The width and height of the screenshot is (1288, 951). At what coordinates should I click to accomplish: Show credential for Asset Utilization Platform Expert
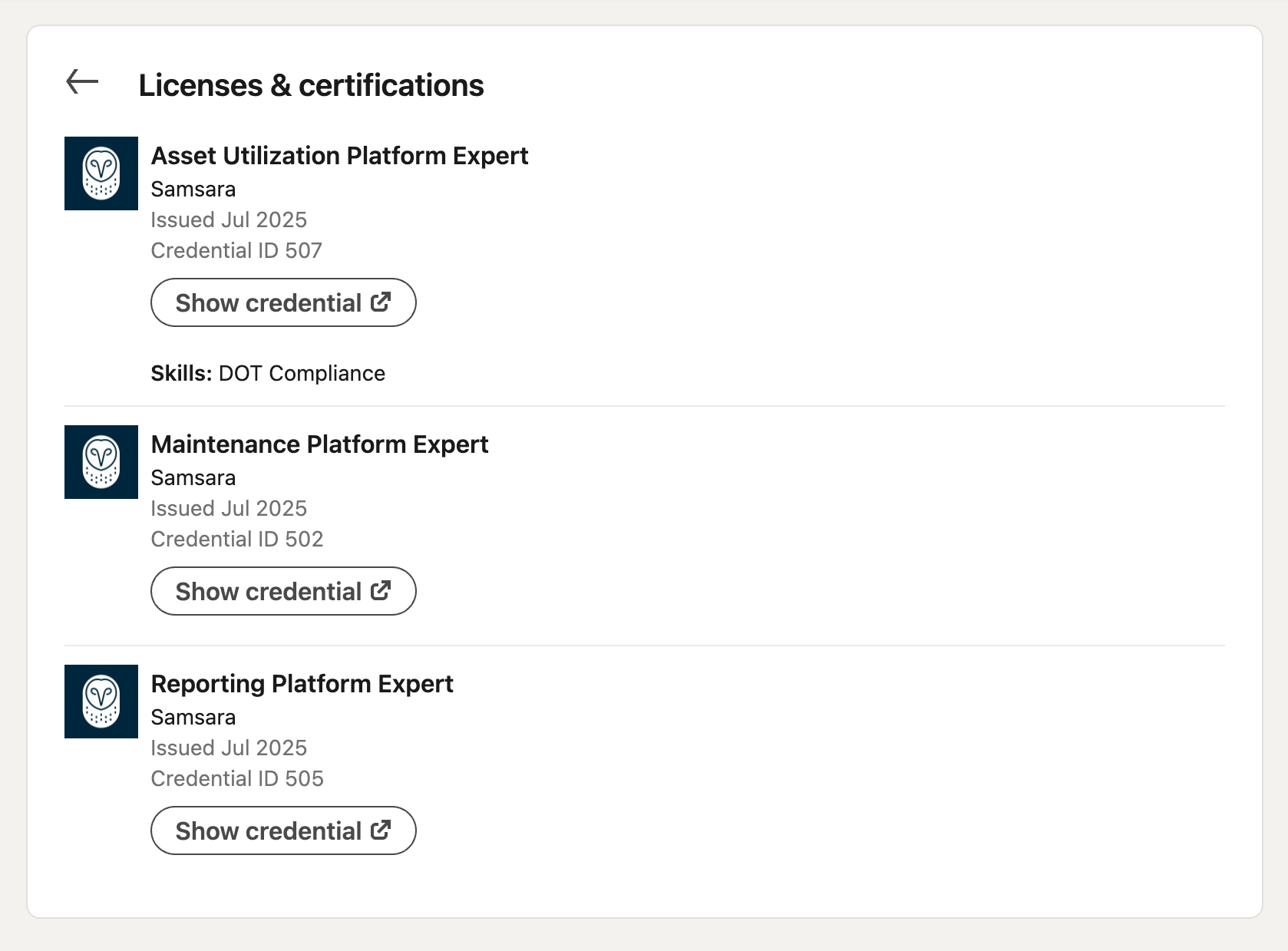(283, 302)
